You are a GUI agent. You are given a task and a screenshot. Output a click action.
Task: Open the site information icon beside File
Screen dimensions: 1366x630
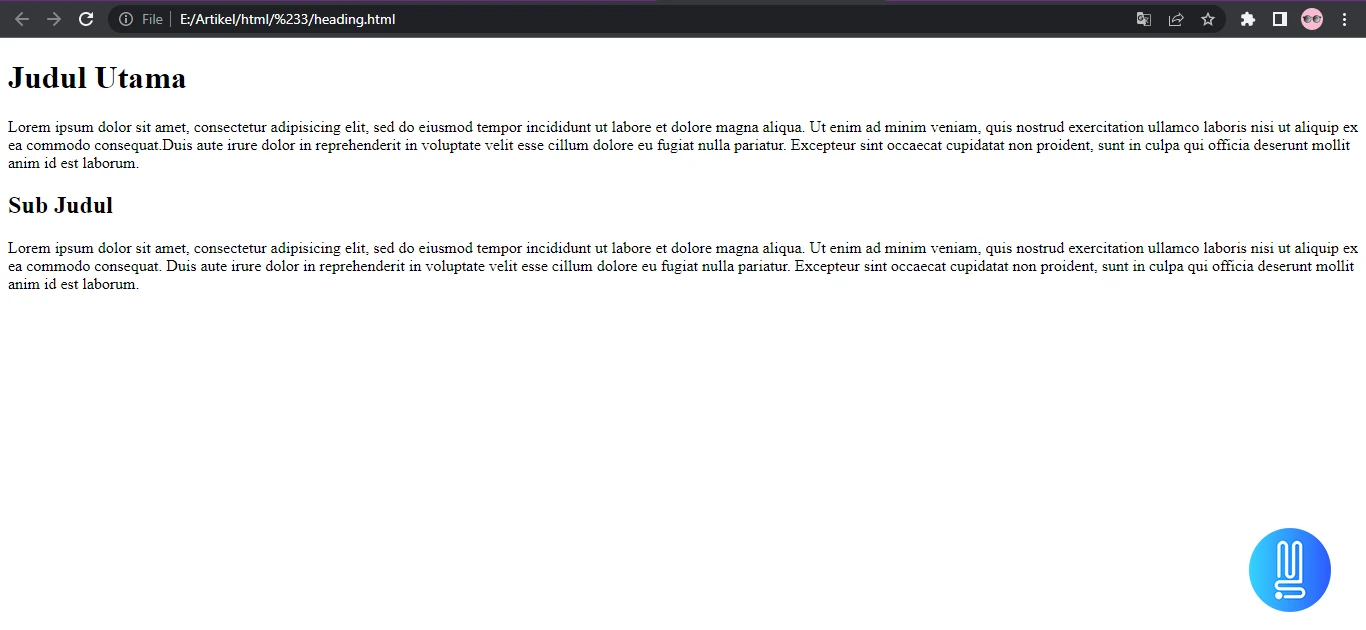pyautogui.click(x=126, y=19)
